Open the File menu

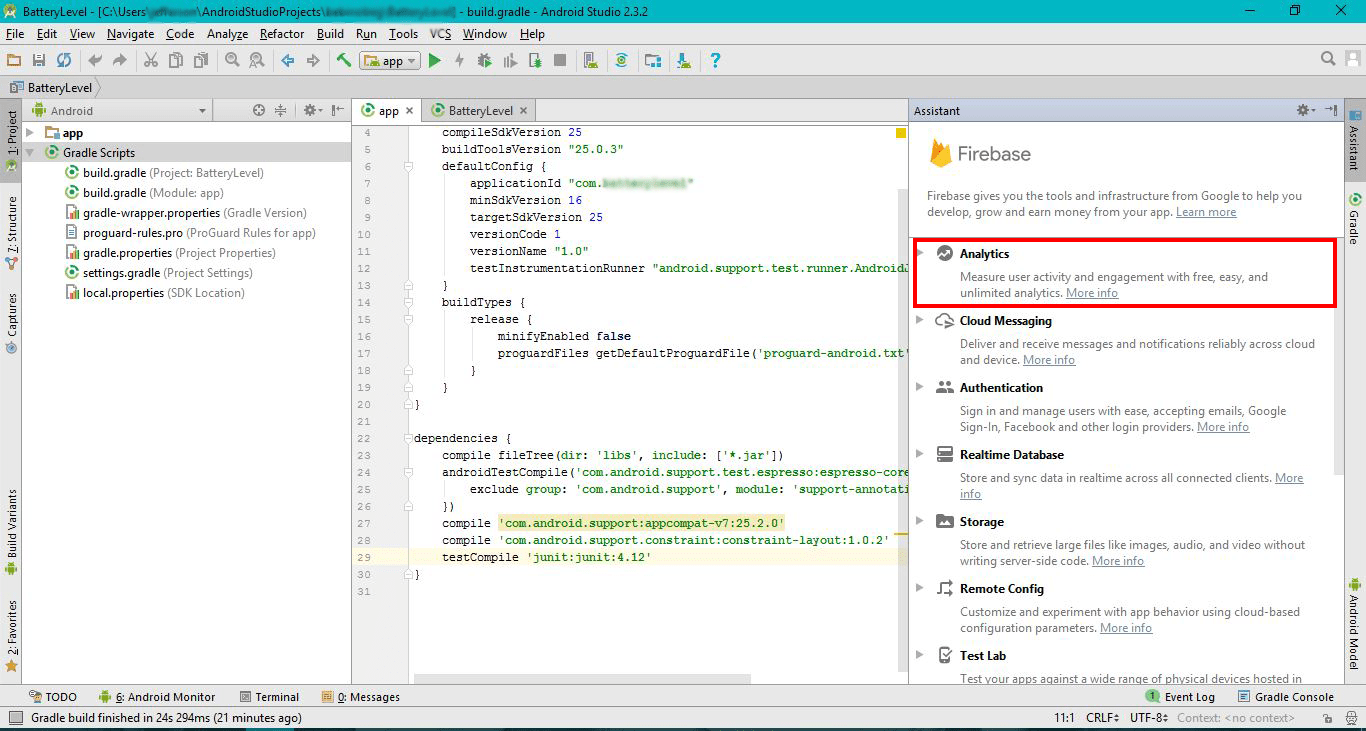pos(14,34)
